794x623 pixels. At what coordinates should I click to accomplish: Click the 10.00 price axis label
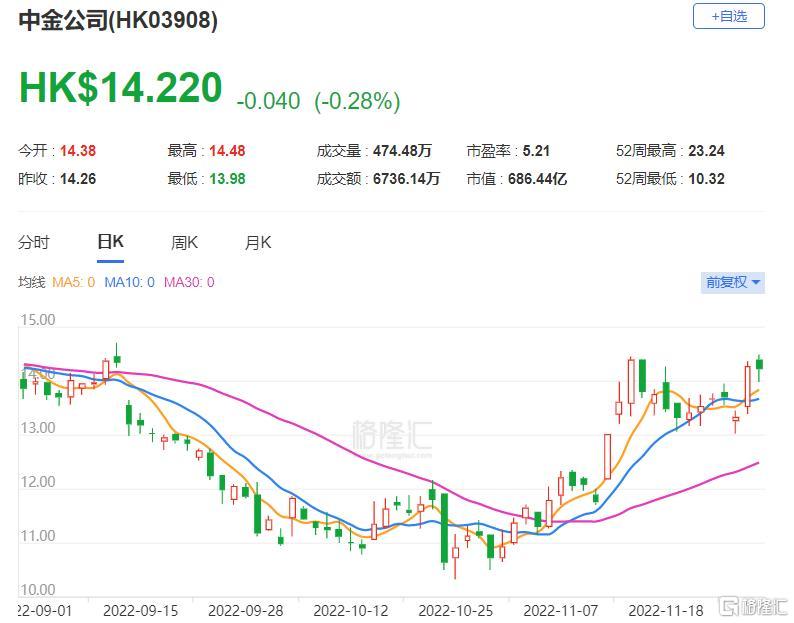[37, 590]
